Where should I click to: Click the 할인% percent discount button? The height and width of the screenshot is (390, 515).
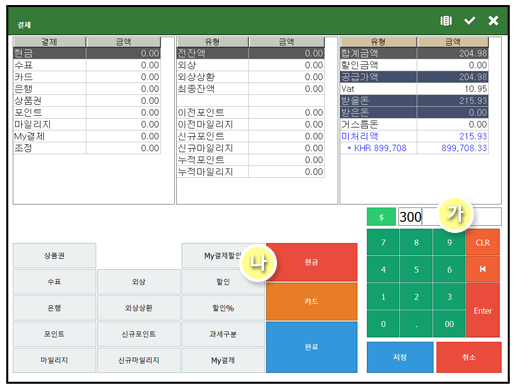[x=223, y=308]
